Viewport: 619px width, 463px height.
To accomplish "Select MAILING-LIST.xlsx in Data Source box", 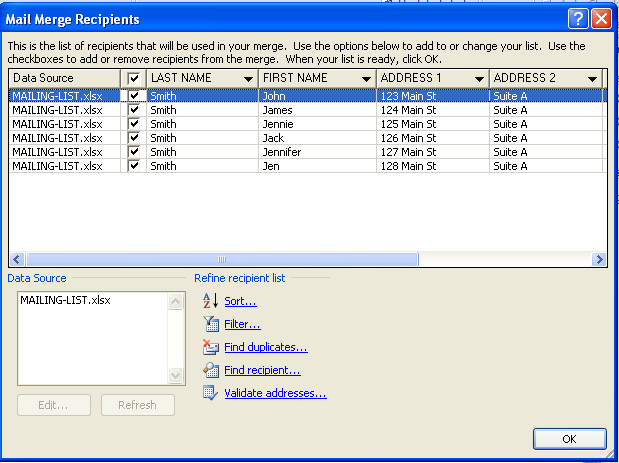I will [65, 300].
